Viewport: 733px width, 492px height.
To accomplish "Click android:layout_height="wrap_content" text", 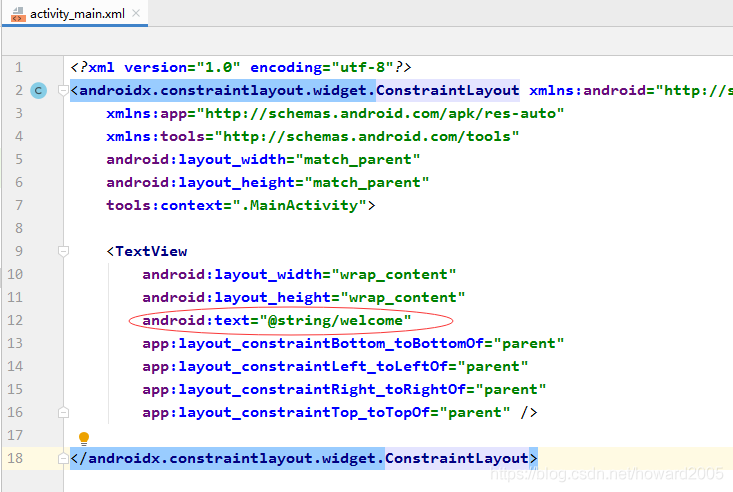I will [x=304, y=297].
